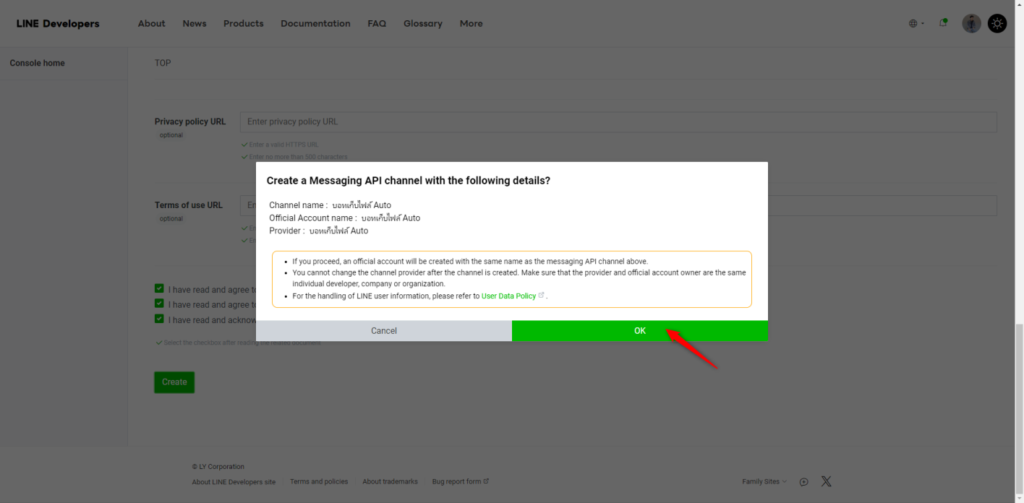This screenshot has height=503, width=1024.
Task: Click the Privacy policy URL field
Action: (x=618, y=122)
